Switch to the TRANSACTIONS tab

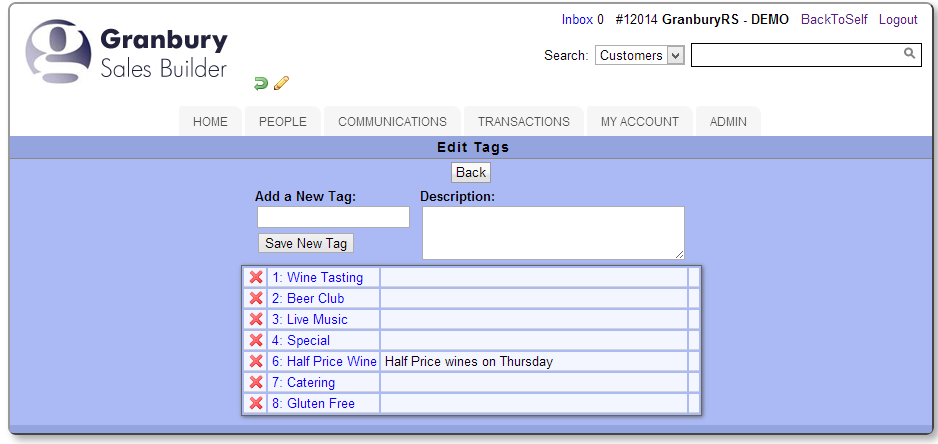[523, 122]
